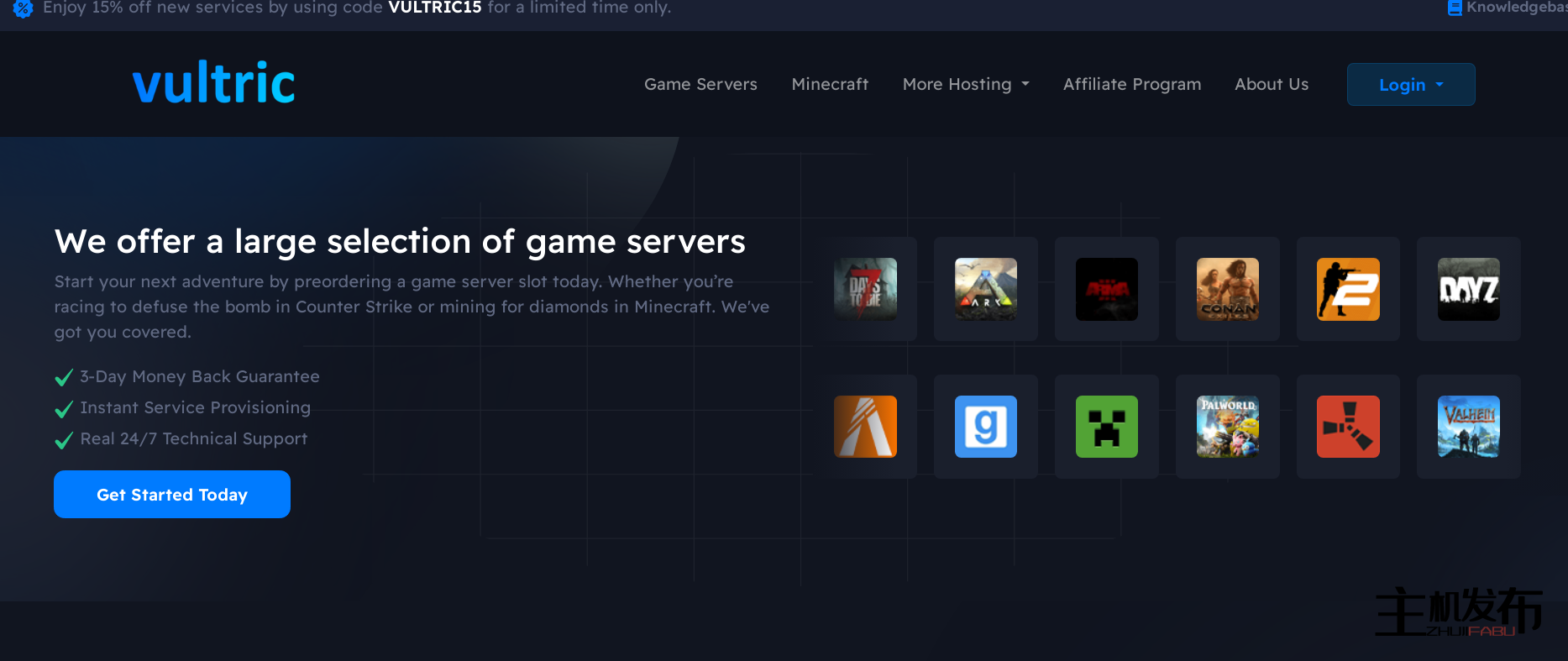Click the orange FiveM icon
This screenshot has height=661, width=1568.
[865, 427]
